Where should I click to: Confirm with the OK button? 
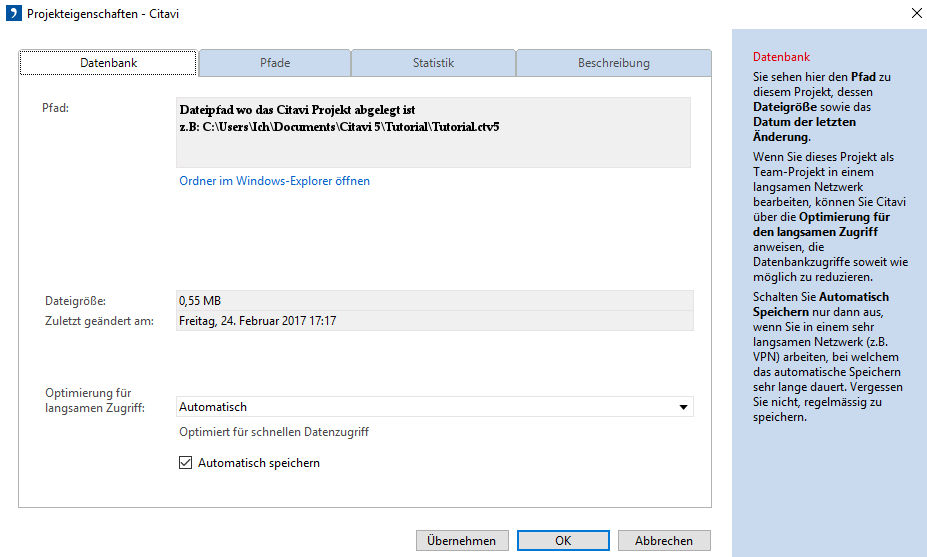[x=563, y=540]
